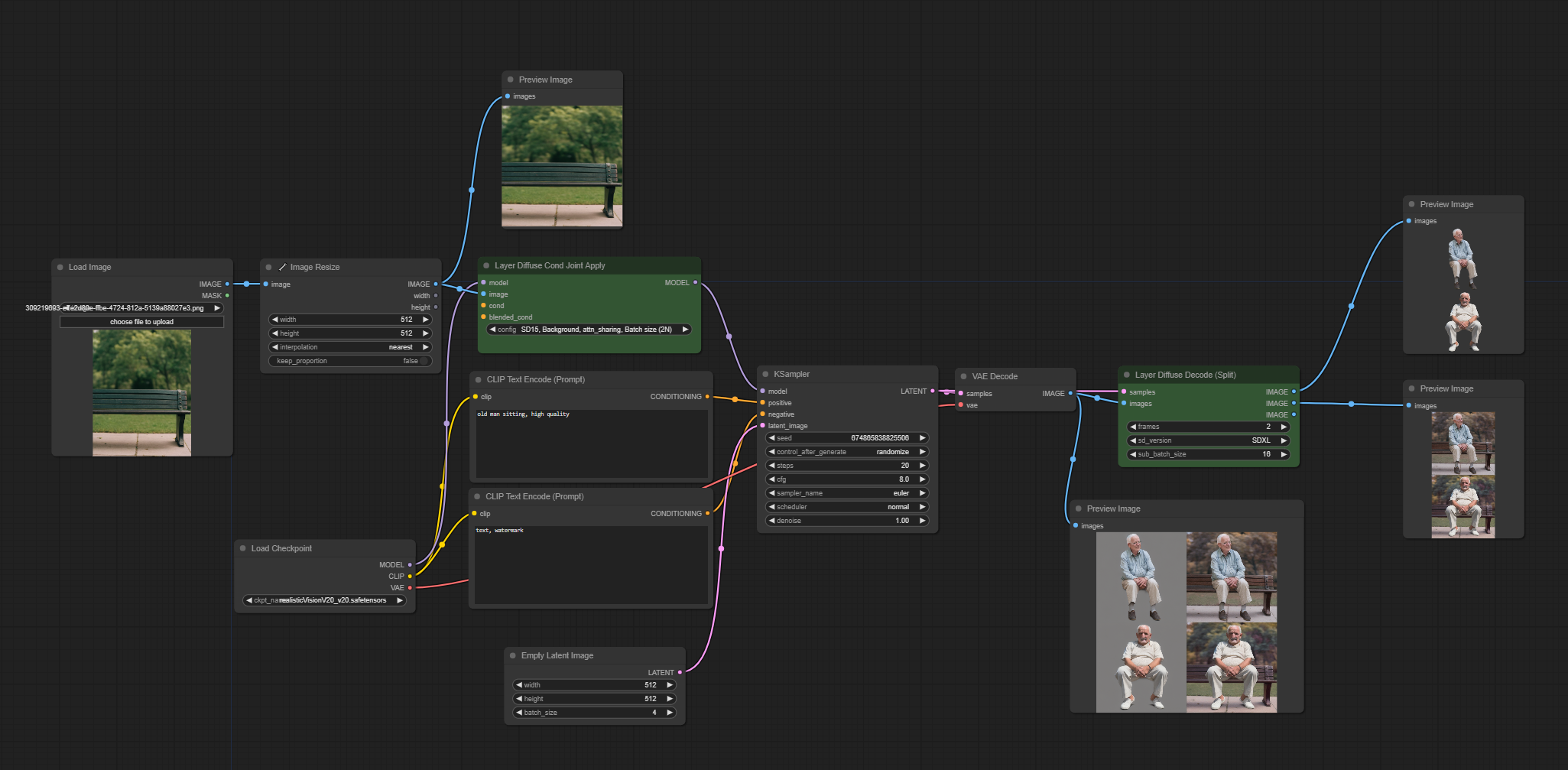Viewport: 1568px width, 770px height.
Task: Decrease batch_size using the left arrow
Action: click(x=519, y=713)
